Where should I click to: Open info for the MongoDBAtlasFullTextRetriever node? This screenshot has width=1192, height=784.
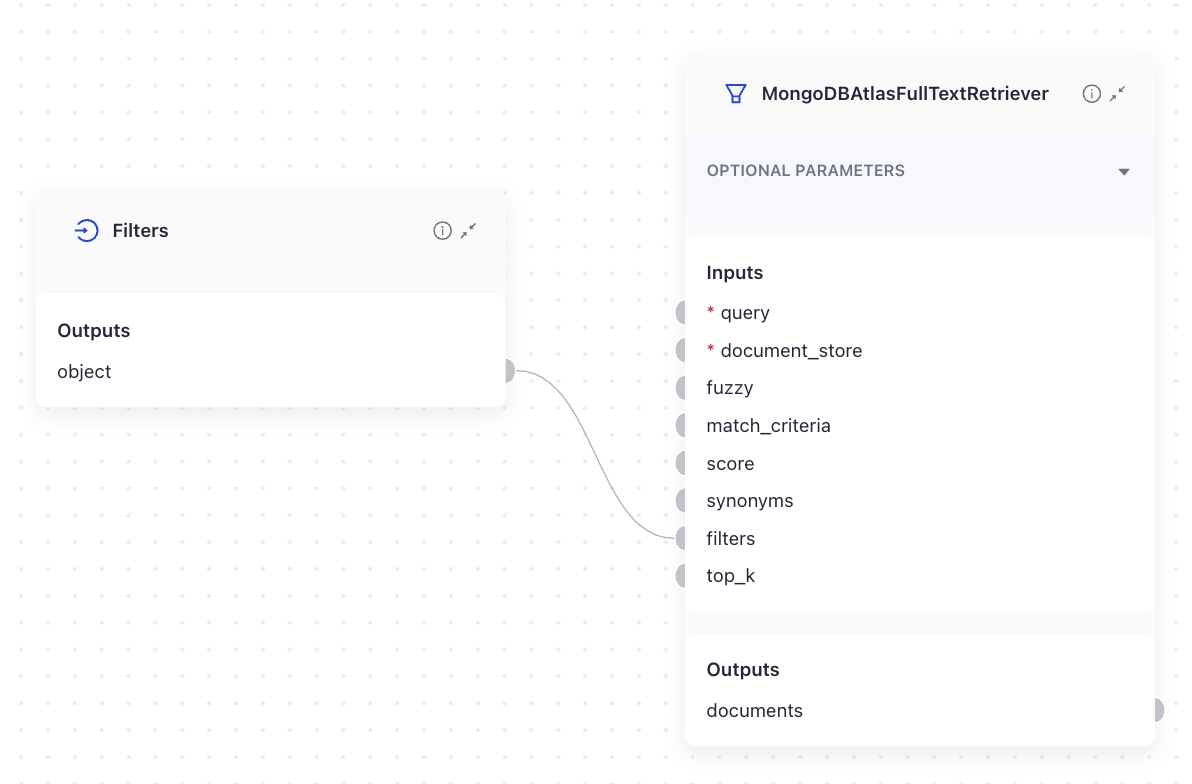[1092, 94]
